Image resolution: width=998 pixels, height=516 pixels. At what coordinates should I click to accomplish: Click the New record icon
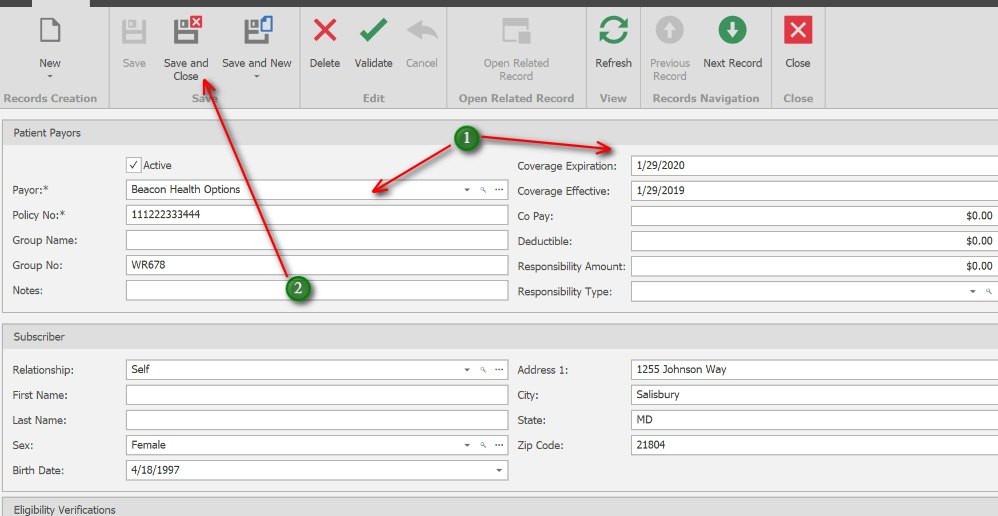(50, 31)
